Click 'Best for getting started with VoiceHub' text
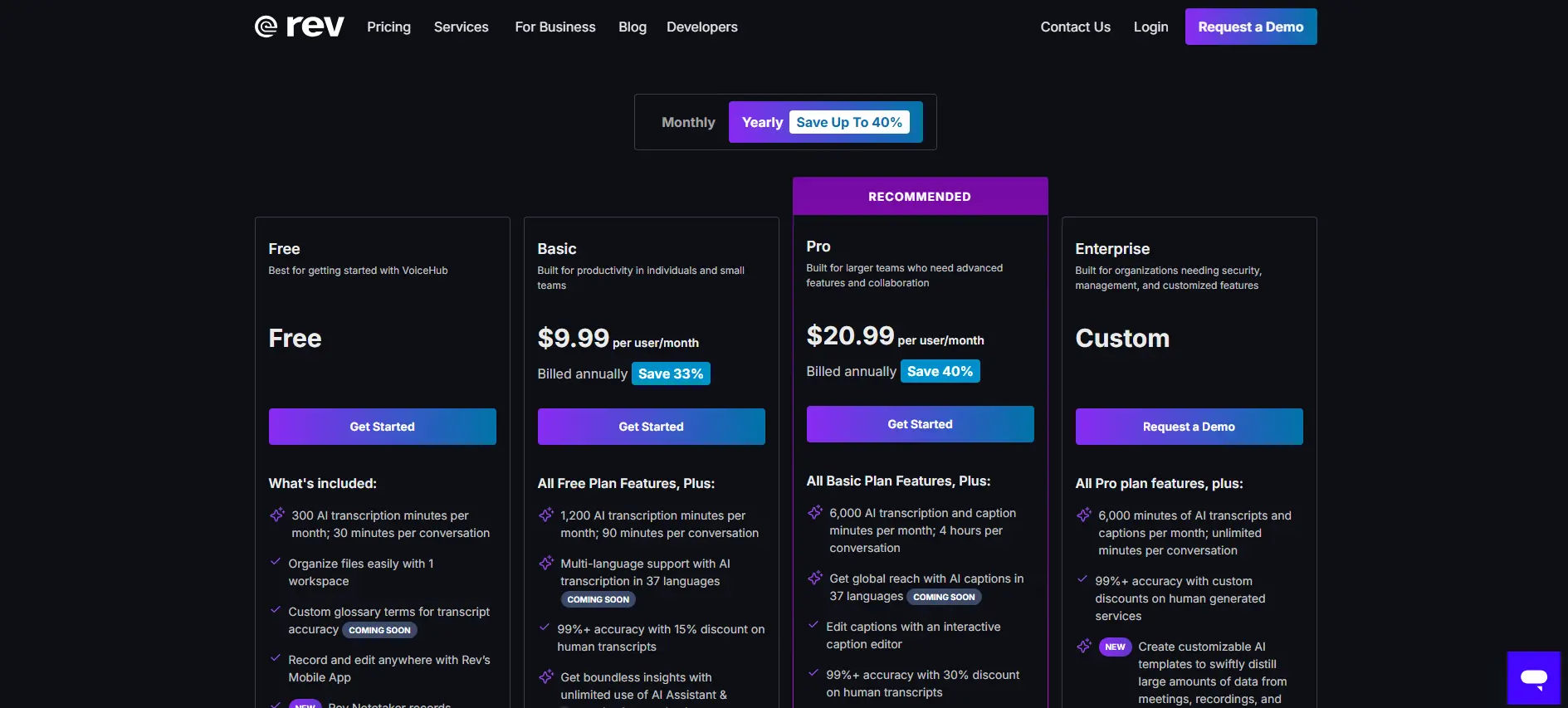This screenshot has height=708, width=1568. pyautogui.click(x=358, y=271)
